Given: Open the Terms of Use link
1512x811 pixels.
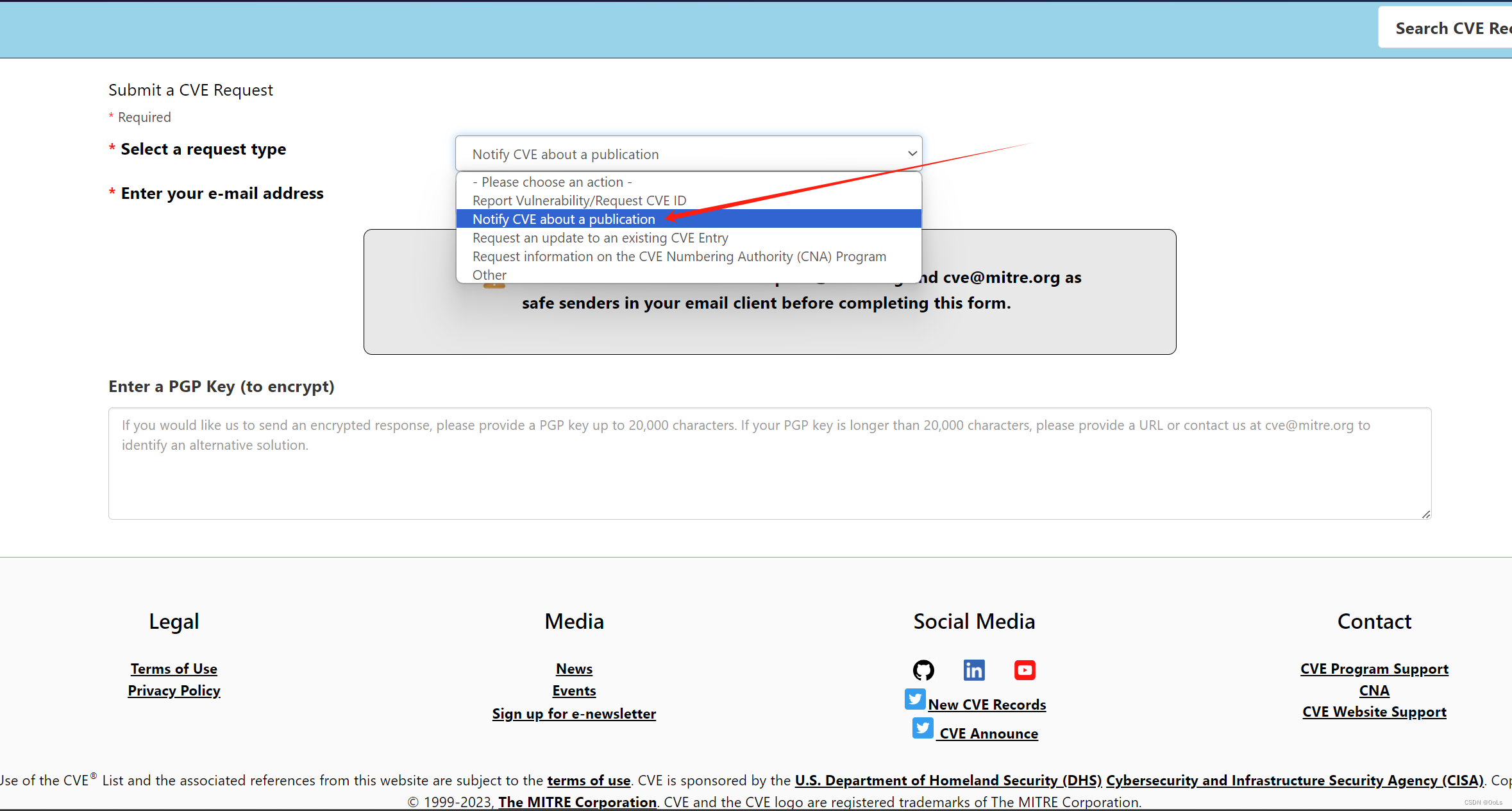Looking at the screenshot, I should tap(174, 669).
